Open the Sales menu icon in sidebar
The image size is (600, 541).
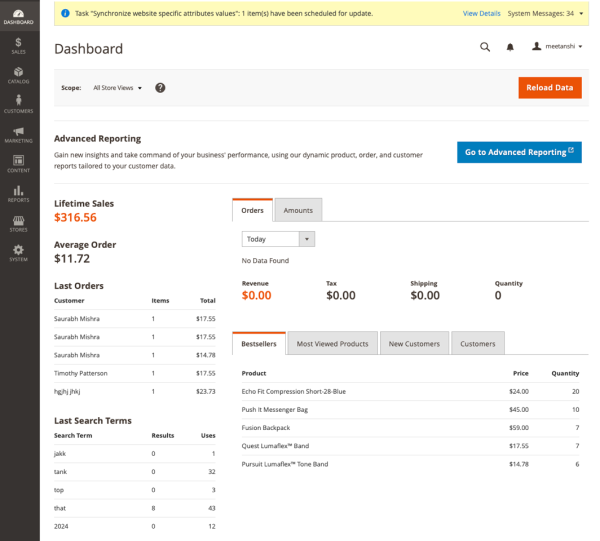click(x=19, y=42)
